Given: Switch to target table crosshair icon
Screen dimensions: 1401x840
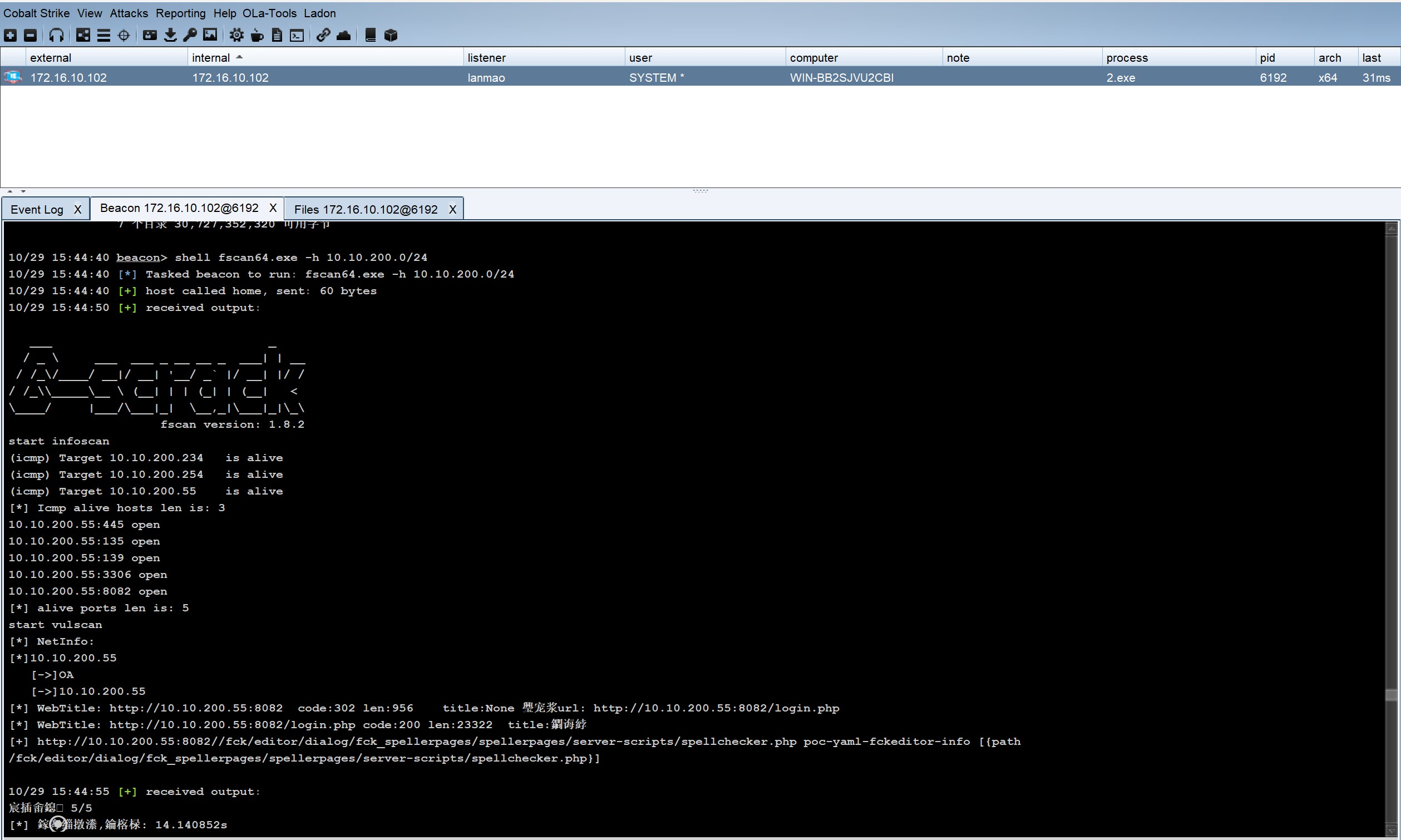Looking at the screenshot, I should point(124,36).
